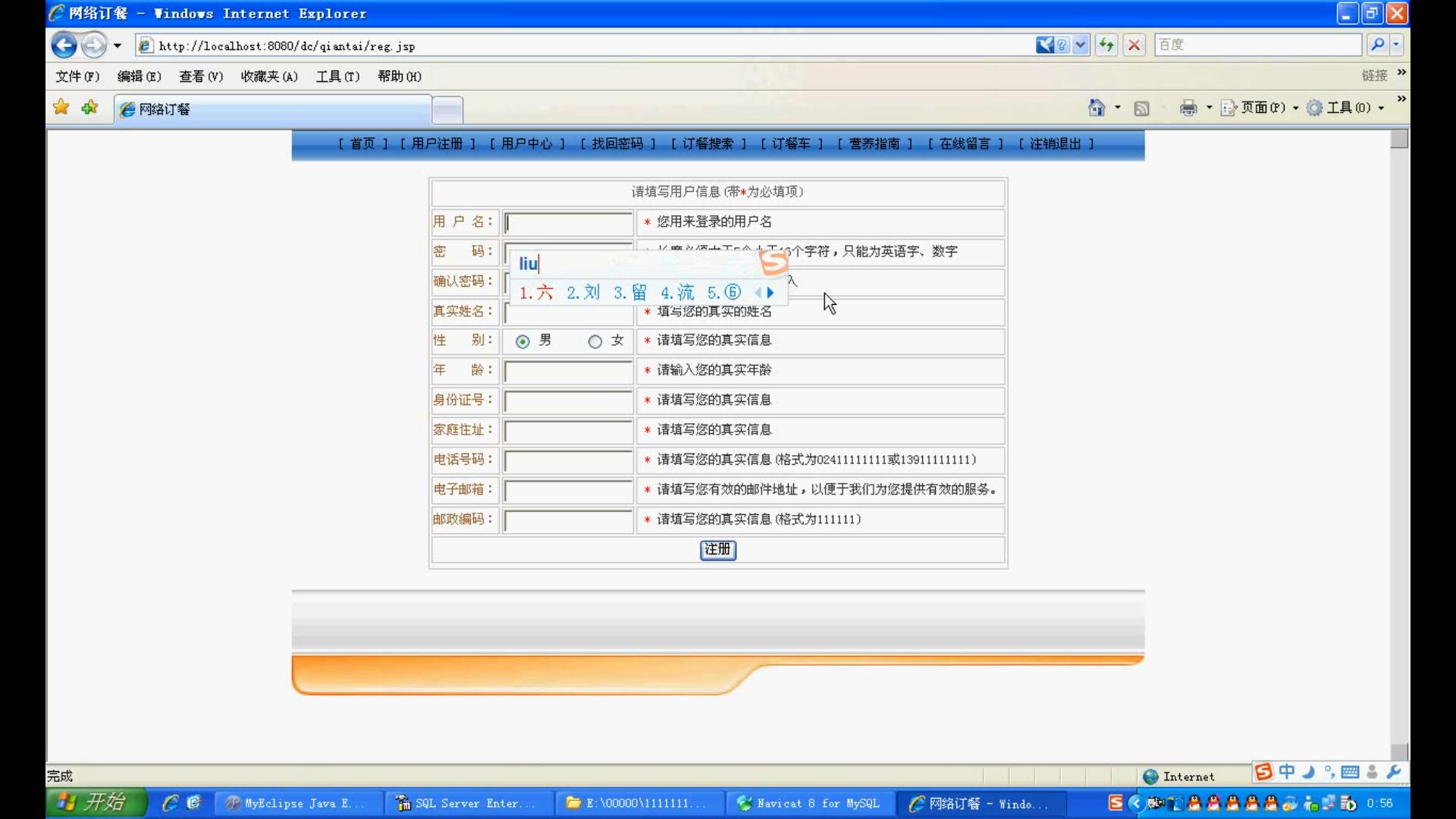The image size is (1456, 819).
Task: Toggle Sogou 中 Chinese/English mode
Action: [x=1287, y=772]
